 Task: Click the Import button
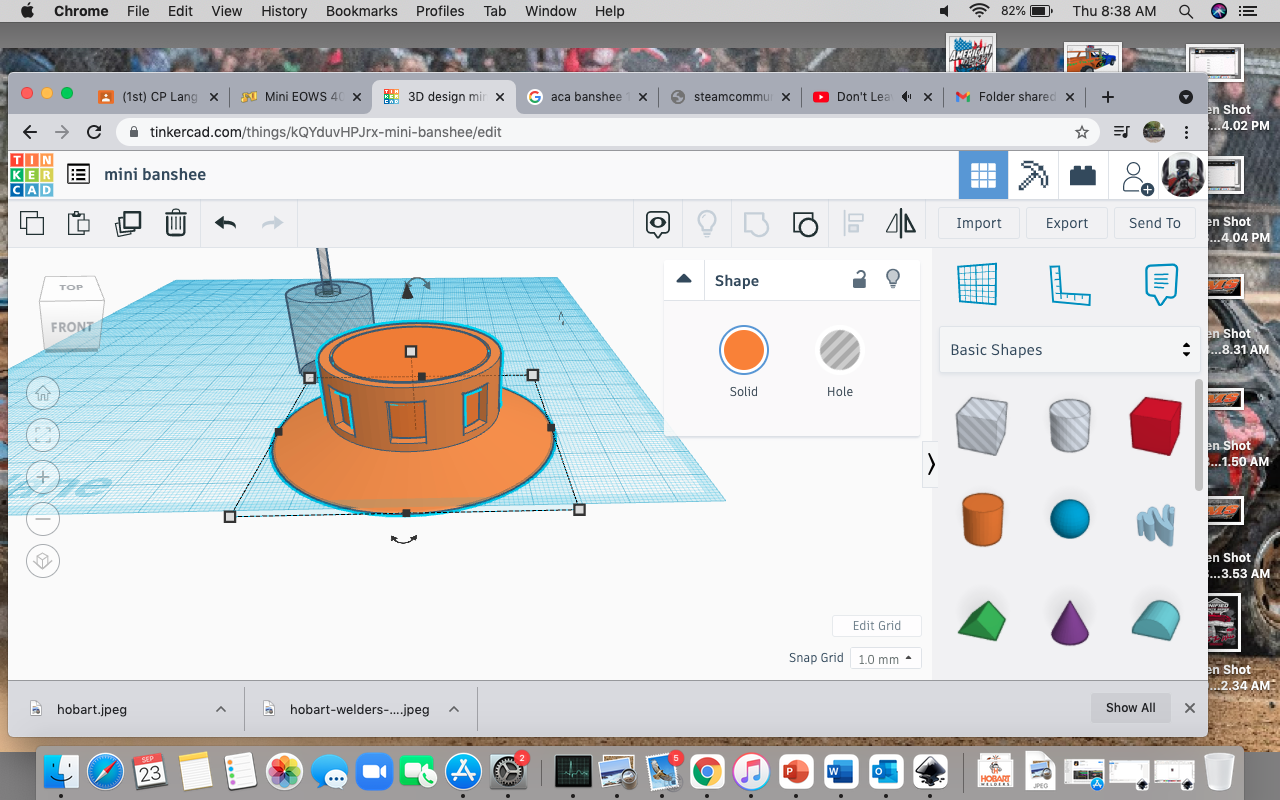click(979, 223)
